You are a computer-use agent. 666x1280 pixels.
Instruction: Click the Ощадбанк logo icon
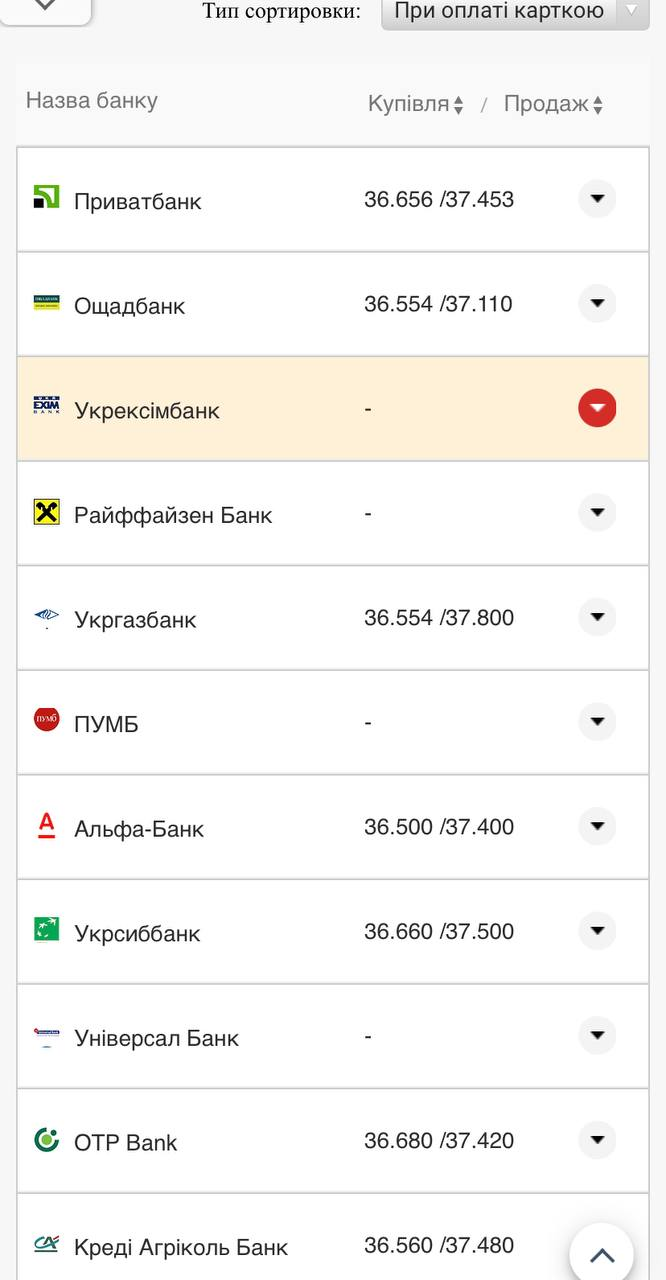[47, 302]
